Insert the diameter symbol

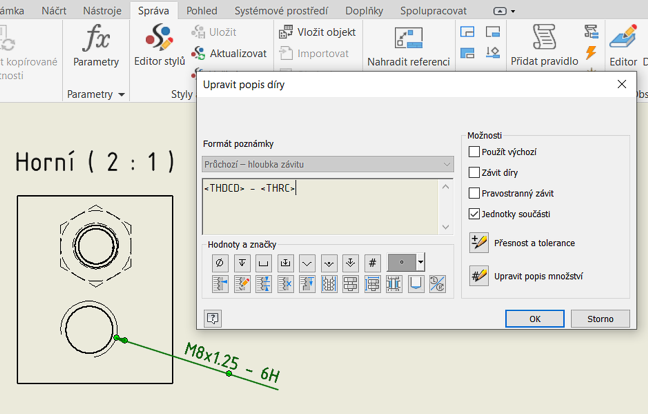point(220,262)
